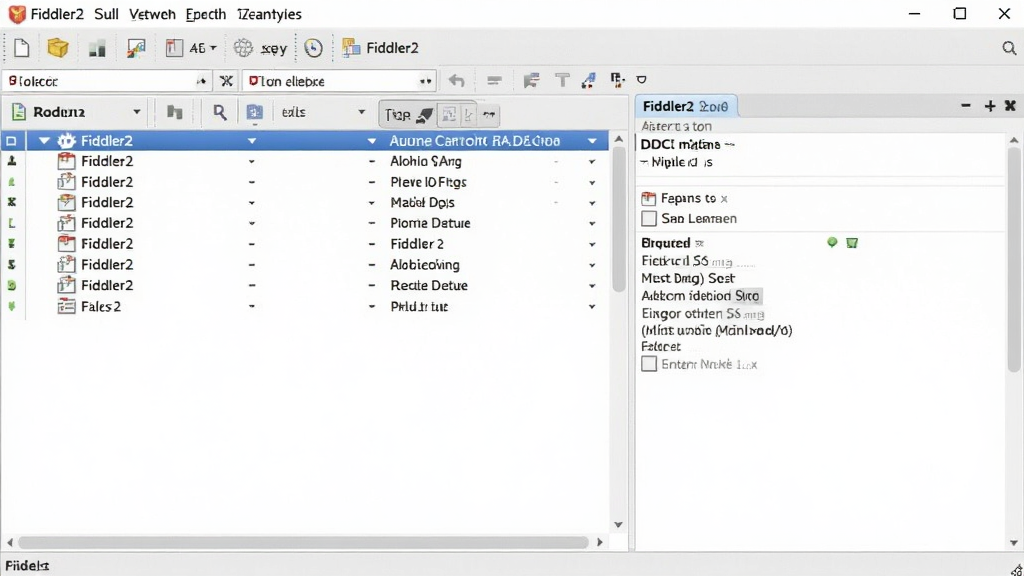Click the magnifier icon in list toolbar
Screen dimensions: 1024x576
click(220, 112)
